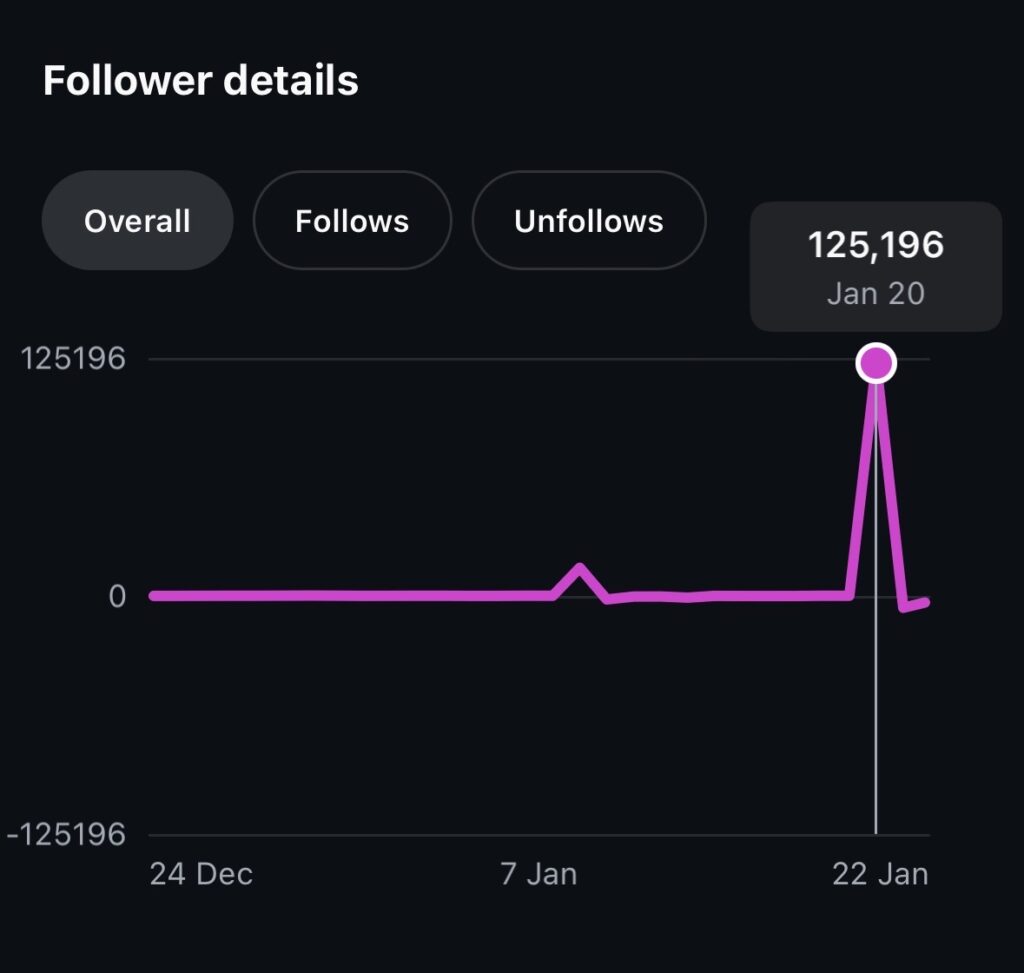The height and width of the screenshot is (973, 1024).
Task: Click the 7 Jan x-axis label
Action: pos(539,874)
